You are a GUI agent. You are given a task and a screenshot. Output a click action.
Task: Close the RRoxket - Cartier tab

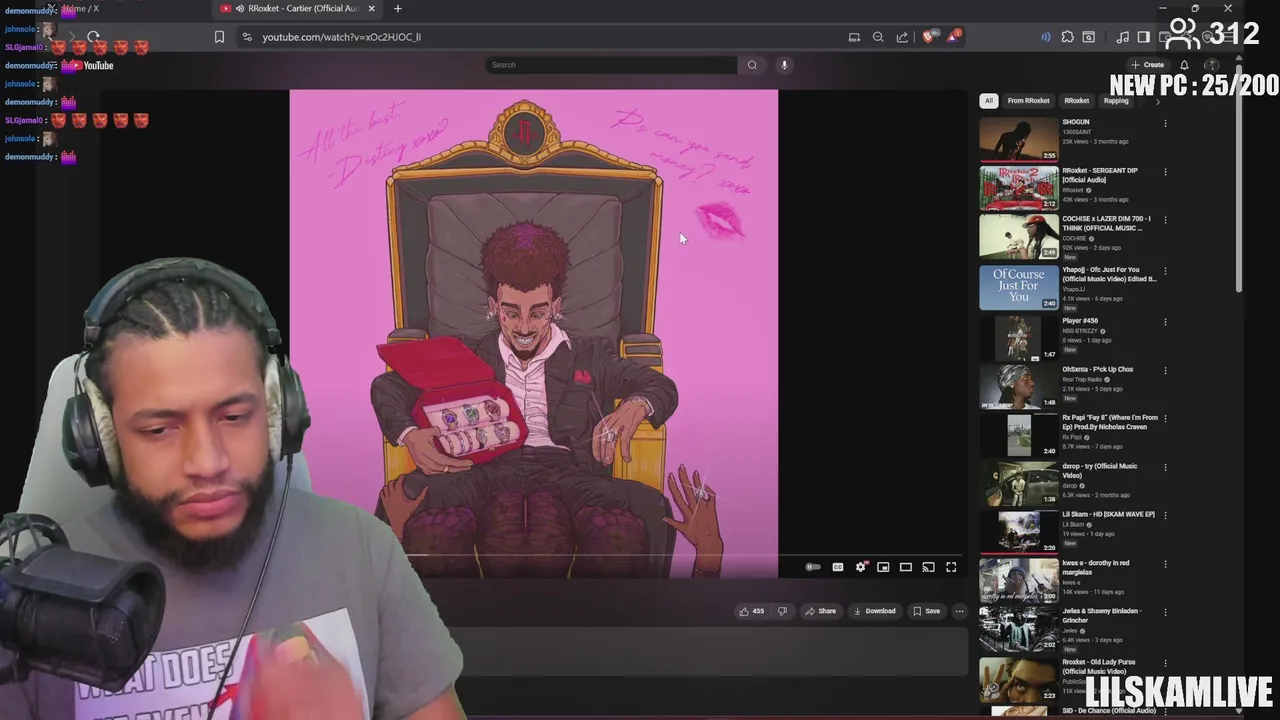372,9
